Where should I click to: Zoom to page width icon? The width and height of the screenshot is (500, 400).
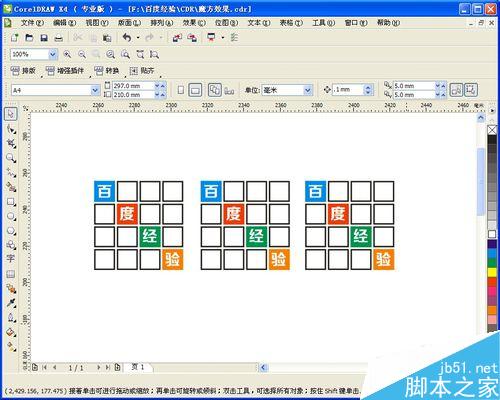[x=140, y=54]
